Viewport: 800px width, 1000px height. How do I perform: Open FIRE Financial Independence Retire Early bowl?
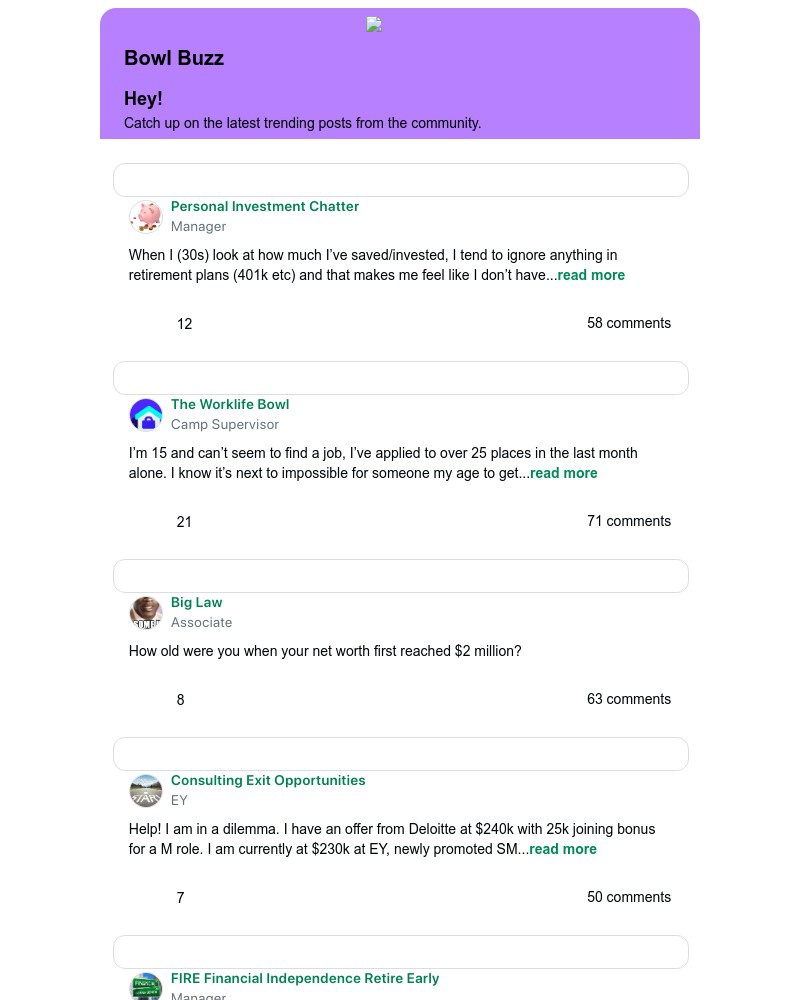(305, 978)
